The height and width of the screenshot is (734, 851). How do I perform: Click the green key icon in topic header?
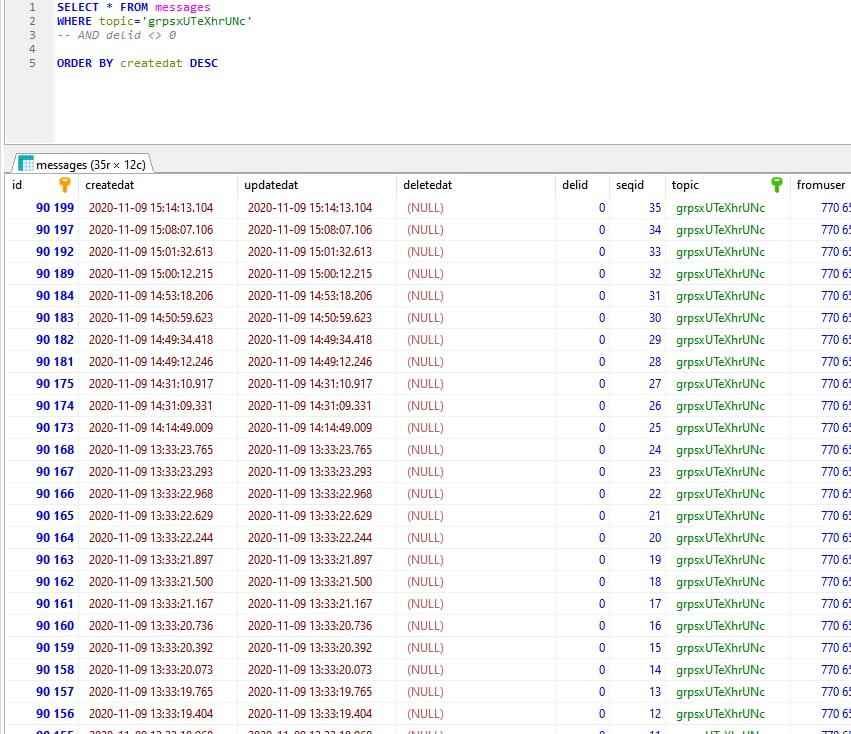(777, 185)
